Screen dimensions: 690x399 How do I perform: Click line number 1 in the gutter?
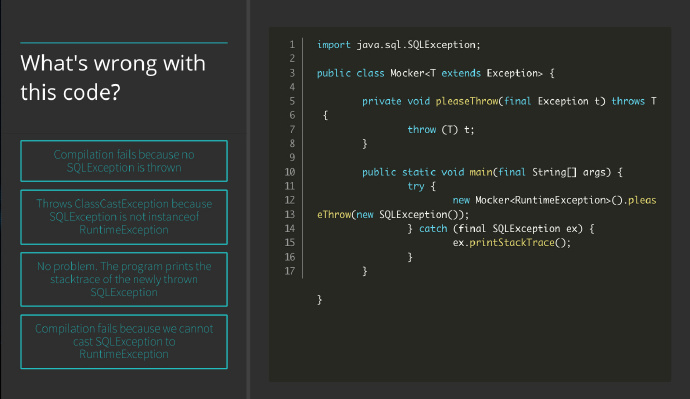[x=292, y=45]
